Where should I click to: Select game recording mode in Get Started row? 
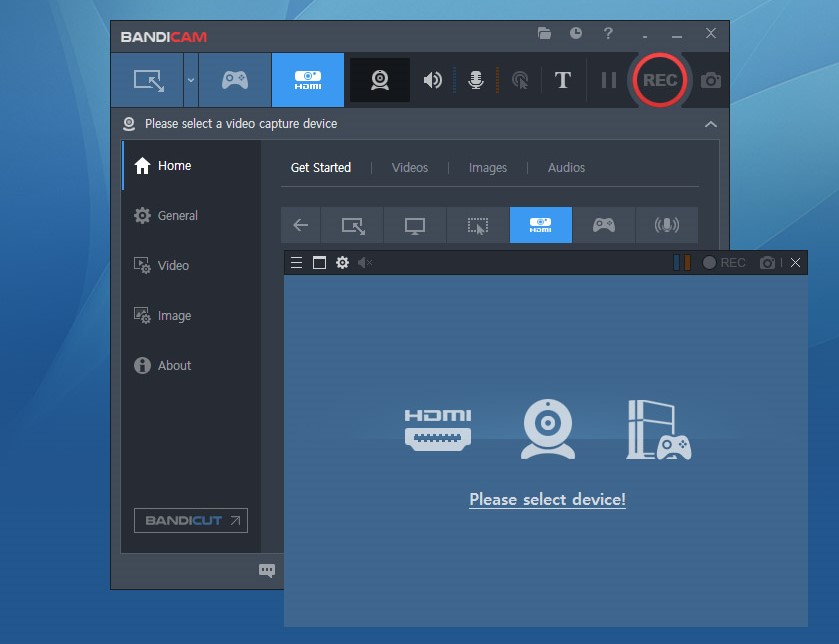(604, 225)
